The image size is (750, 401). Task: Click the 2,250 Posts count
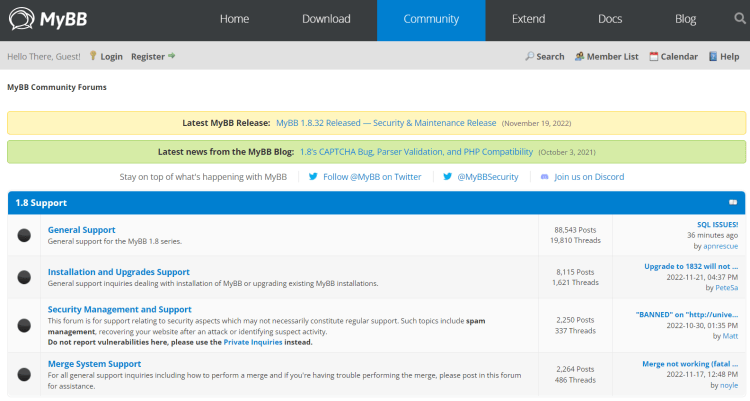coord(575,320)
